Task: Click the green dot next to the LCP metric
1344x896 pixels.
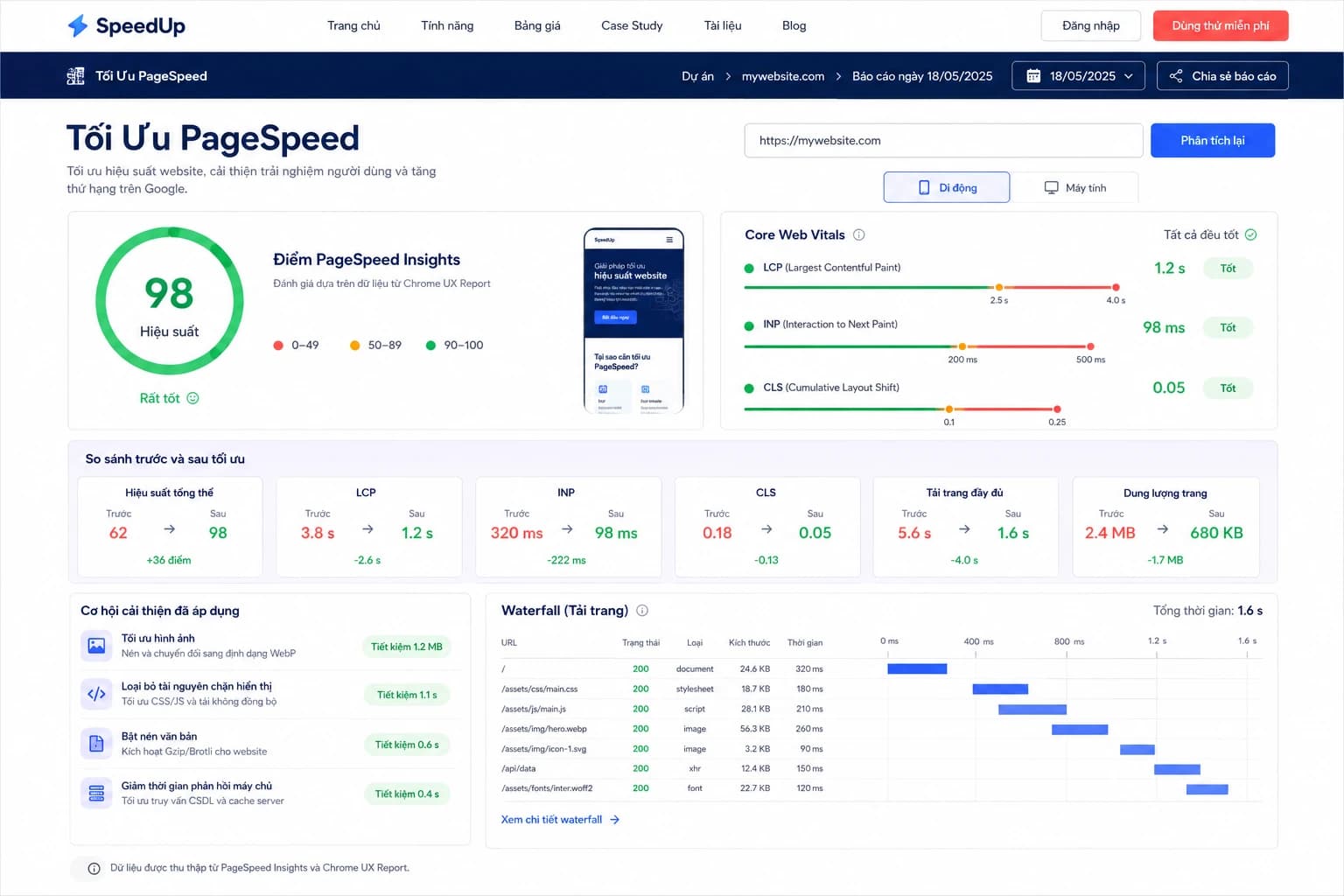Action: point(749,269)
